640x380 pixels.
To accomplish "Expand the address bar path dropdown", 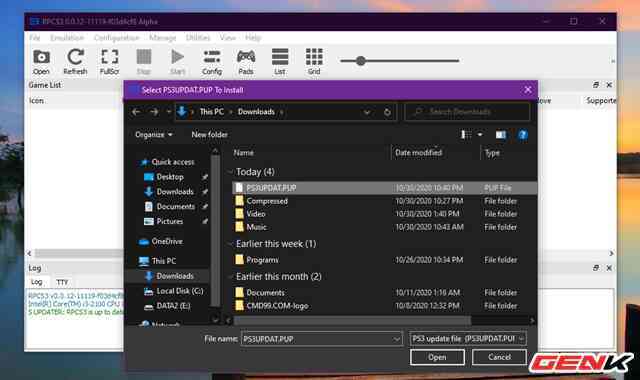I will [x=367, y=112].
